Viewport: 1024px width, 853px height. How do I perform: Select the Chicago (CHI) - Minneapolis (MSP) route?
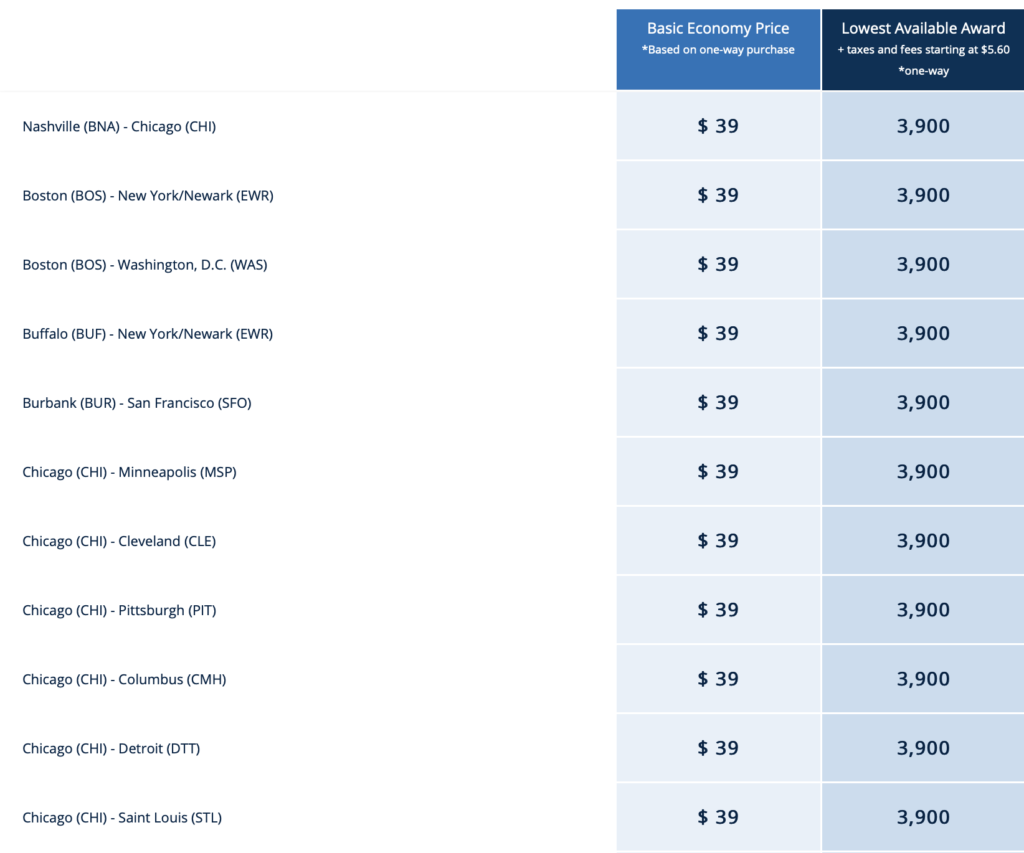click(129, 471)
